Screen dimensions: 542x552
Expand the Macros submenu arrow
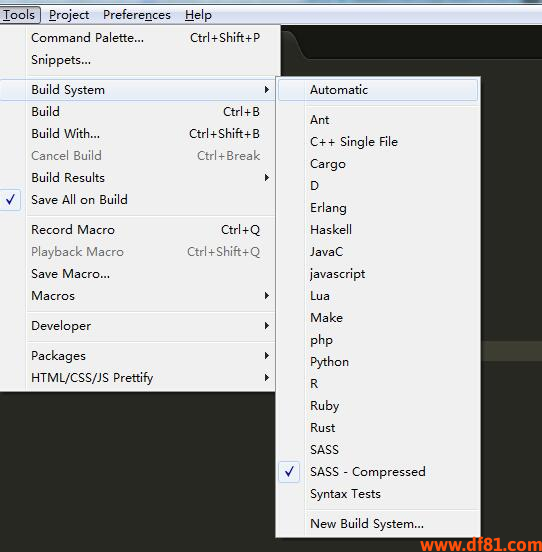coord(267,296)
